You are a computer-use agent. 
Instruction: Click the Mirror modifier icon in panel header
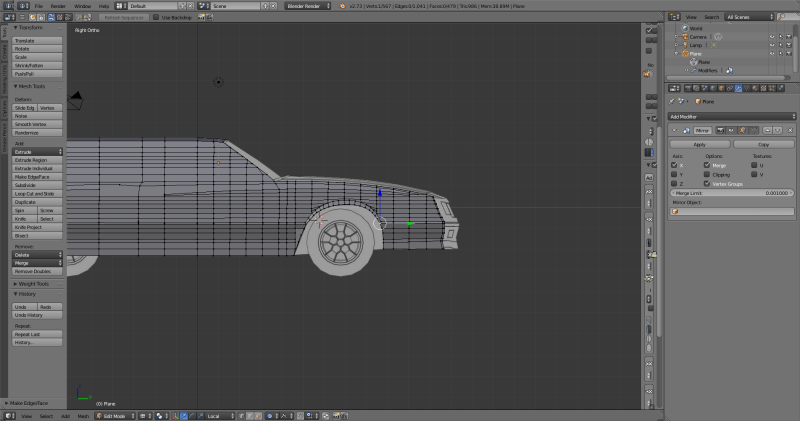point(688,130)
